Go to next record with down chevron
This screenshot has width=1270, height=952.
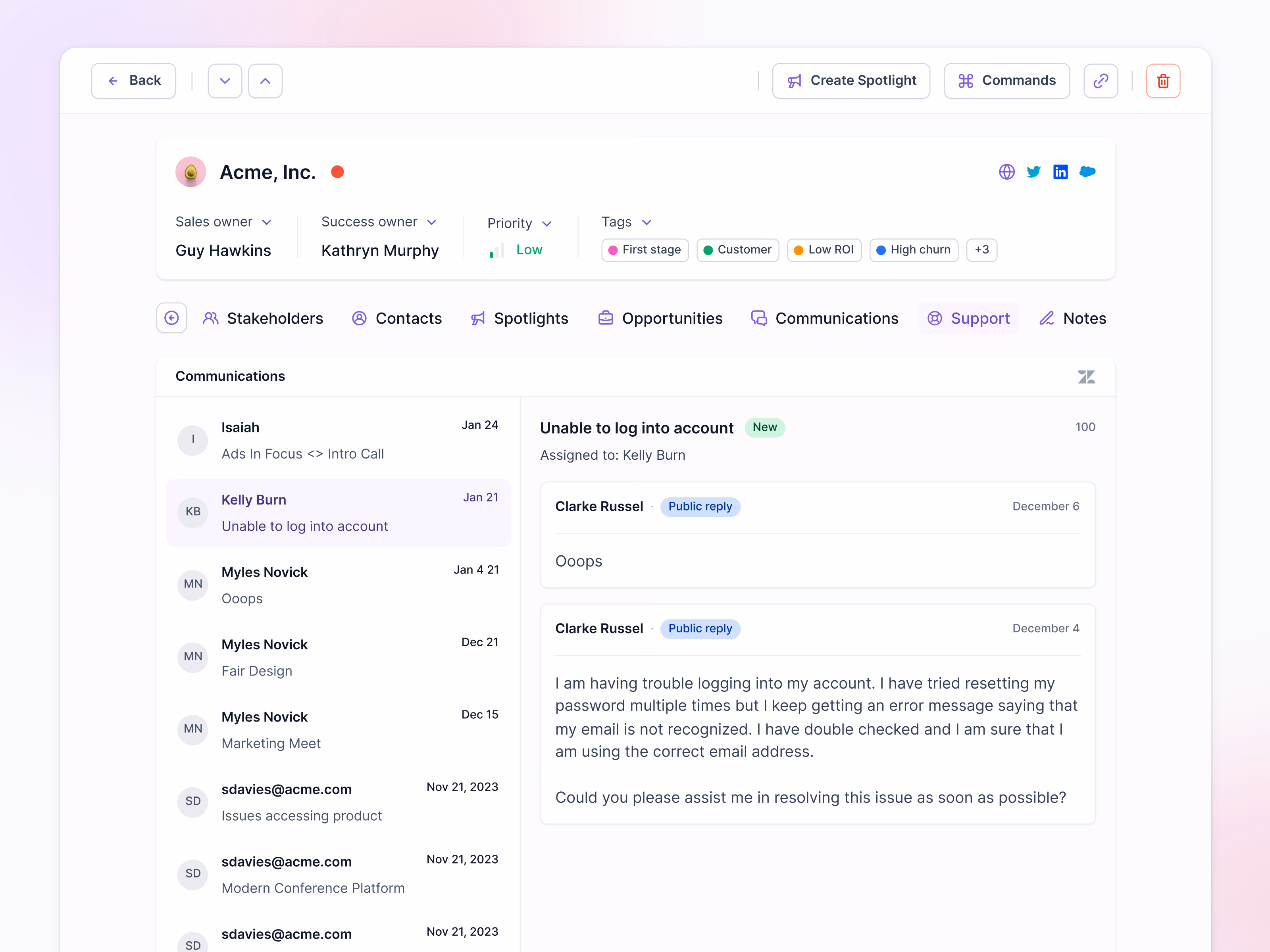coord(225,81)
